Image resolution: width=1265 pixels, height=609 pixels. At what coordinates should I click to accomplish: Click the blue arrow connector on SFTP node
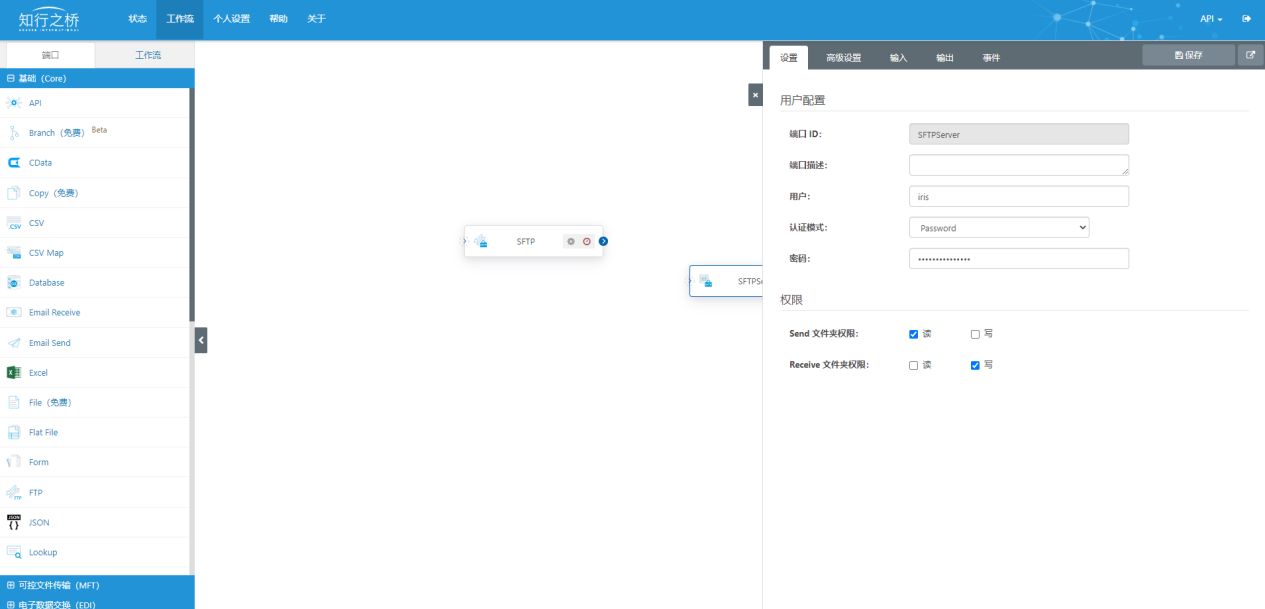[604, 241]
